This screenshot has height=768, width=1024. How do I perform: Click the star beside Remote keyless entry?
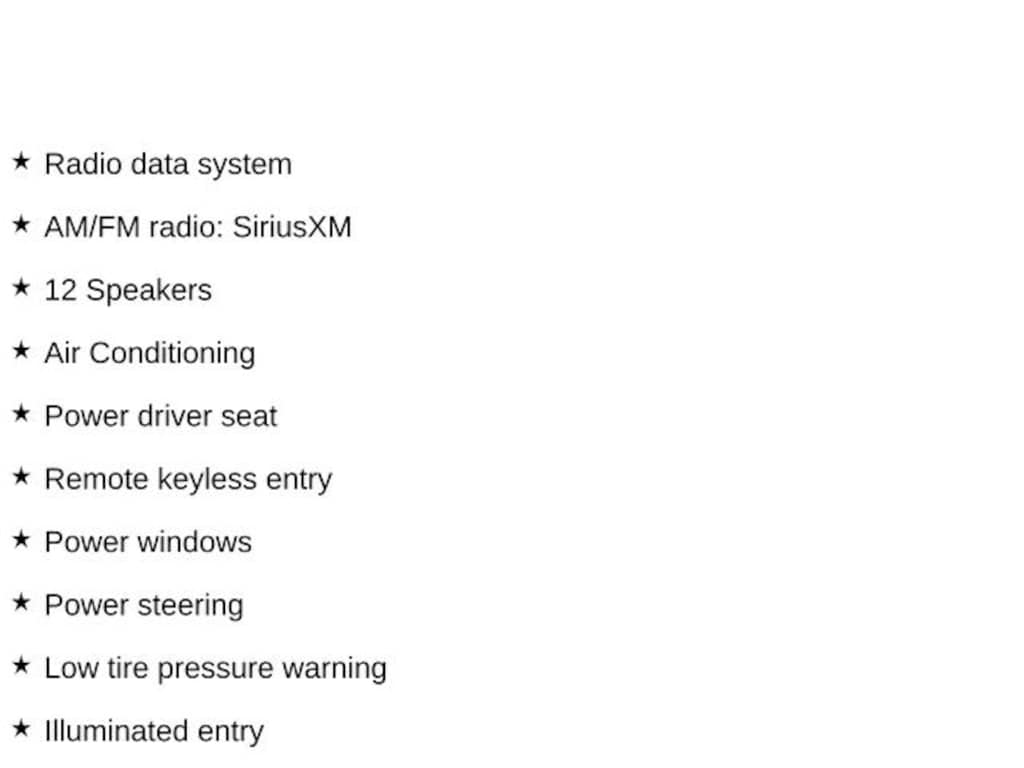pyautogui.click(x=21, y=476)
